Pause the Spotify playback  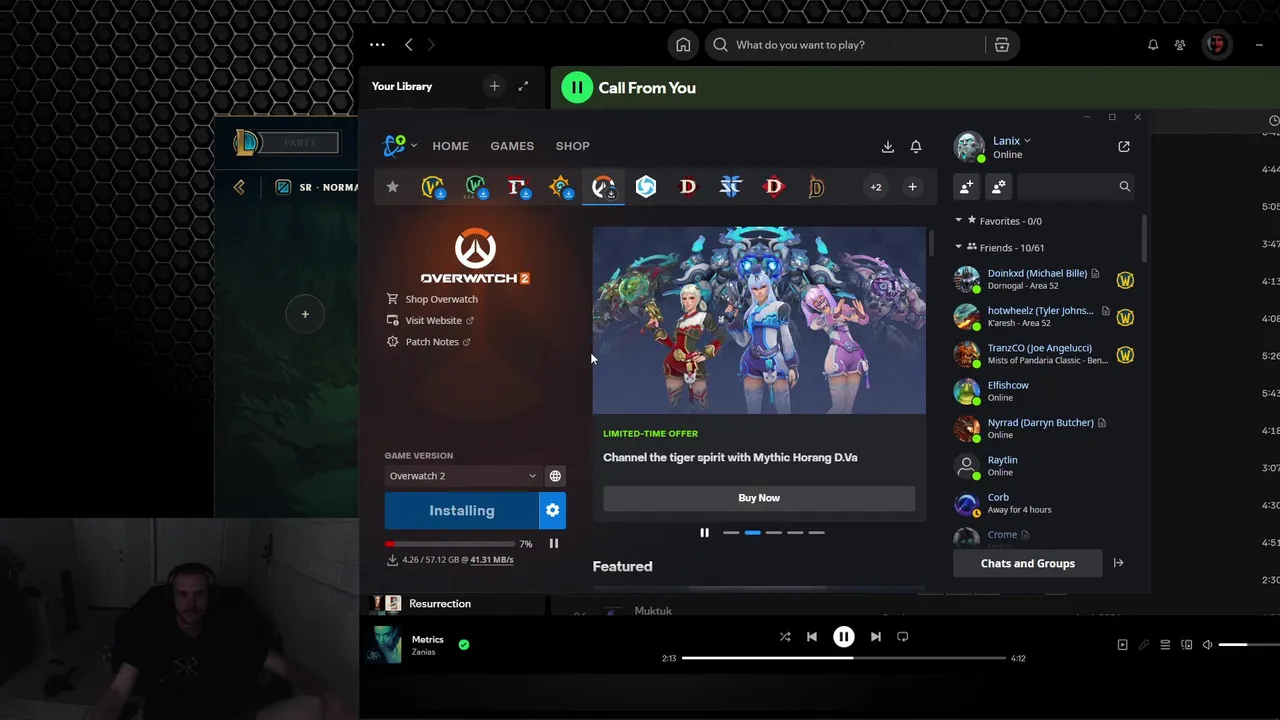click(x=844, y=637)
